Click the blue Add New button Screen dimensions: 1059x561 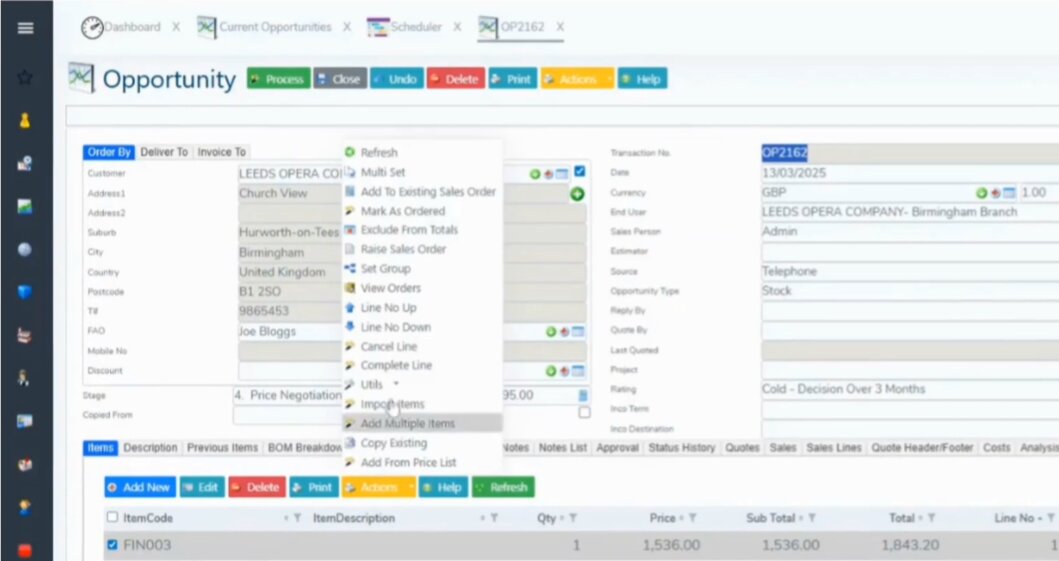tap(138, 488)
